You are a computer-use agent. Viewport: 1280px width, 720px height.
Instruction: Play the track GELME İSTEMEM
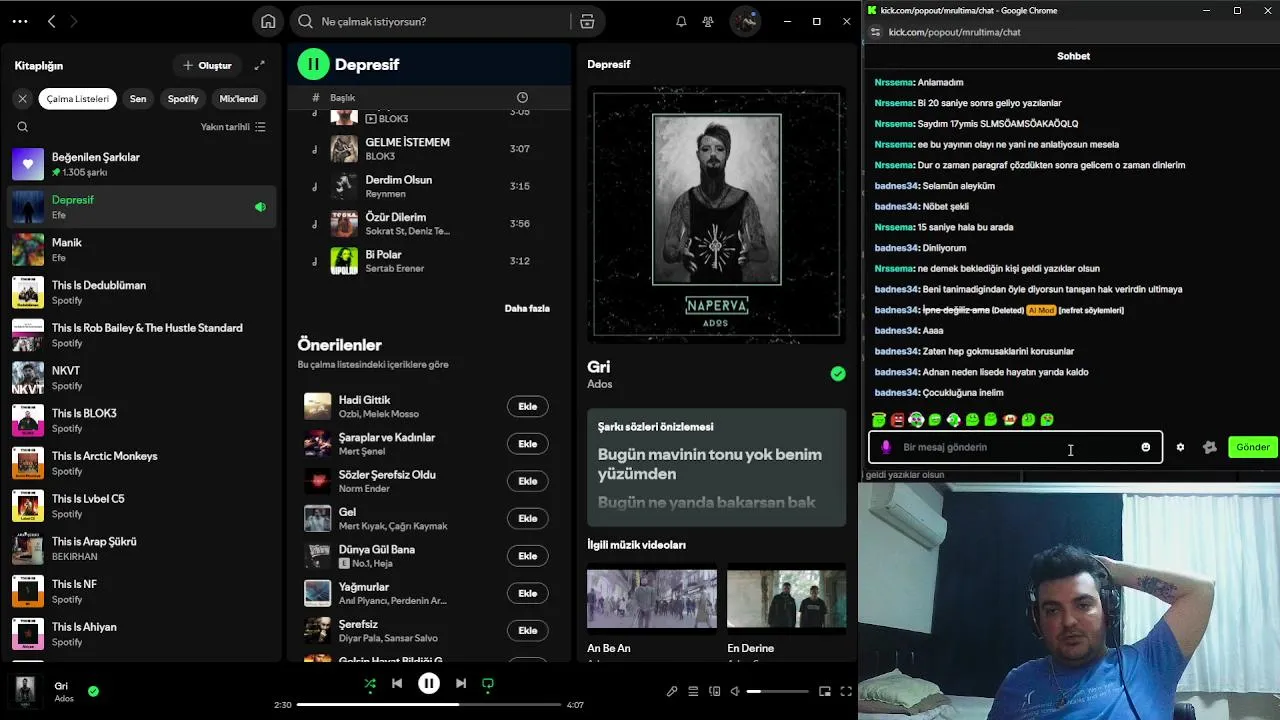[x=428, y=149]
